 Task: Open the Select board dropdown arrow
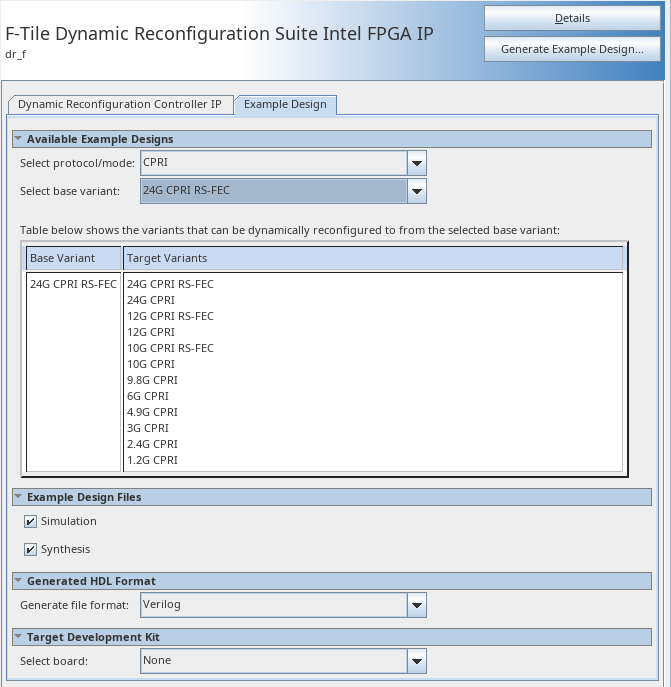point(417,661)
